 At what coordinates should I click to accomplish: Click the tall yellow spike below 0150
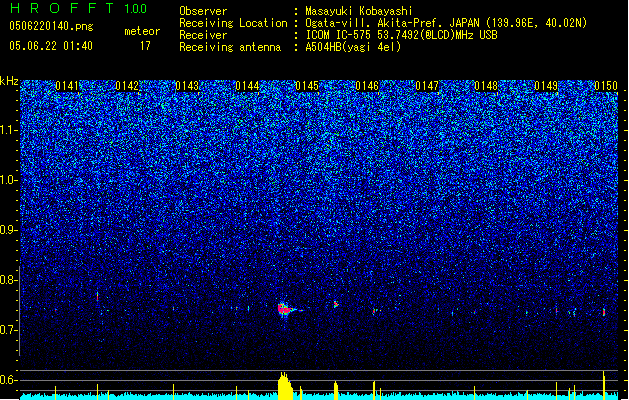[604, 385]
